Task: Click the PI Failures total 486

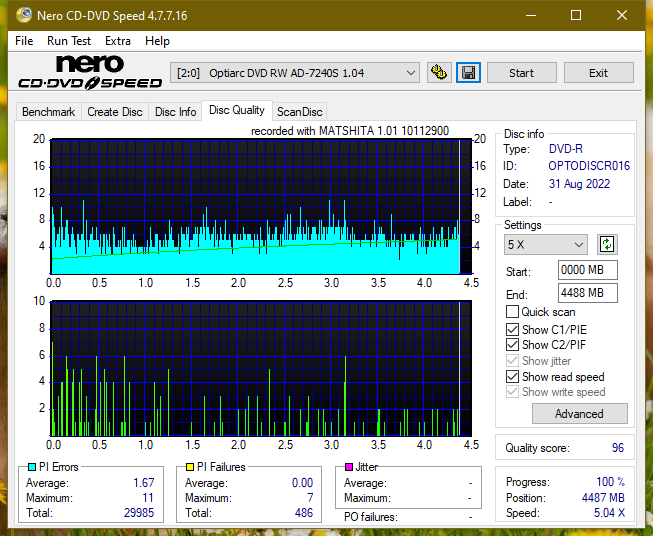Action: click(304, 512)
